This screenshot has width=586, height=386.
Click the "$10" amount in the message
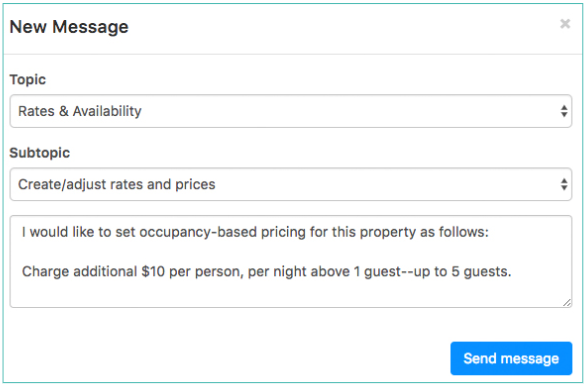[153, 271]
